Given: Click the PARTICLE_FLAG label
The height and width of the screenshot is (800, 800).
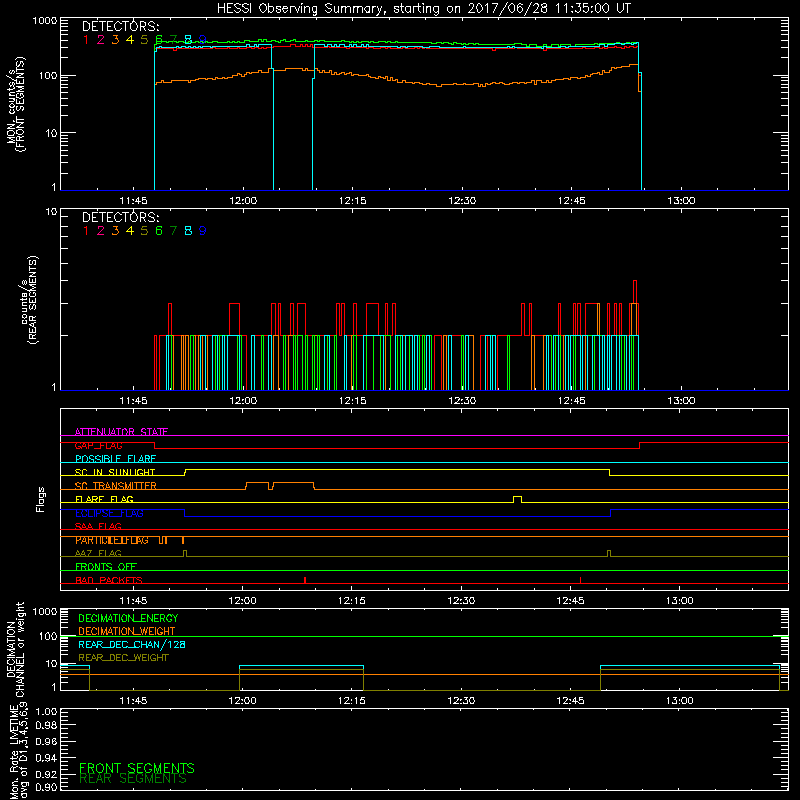Looking at the screenshot, I should coord(112,540).
